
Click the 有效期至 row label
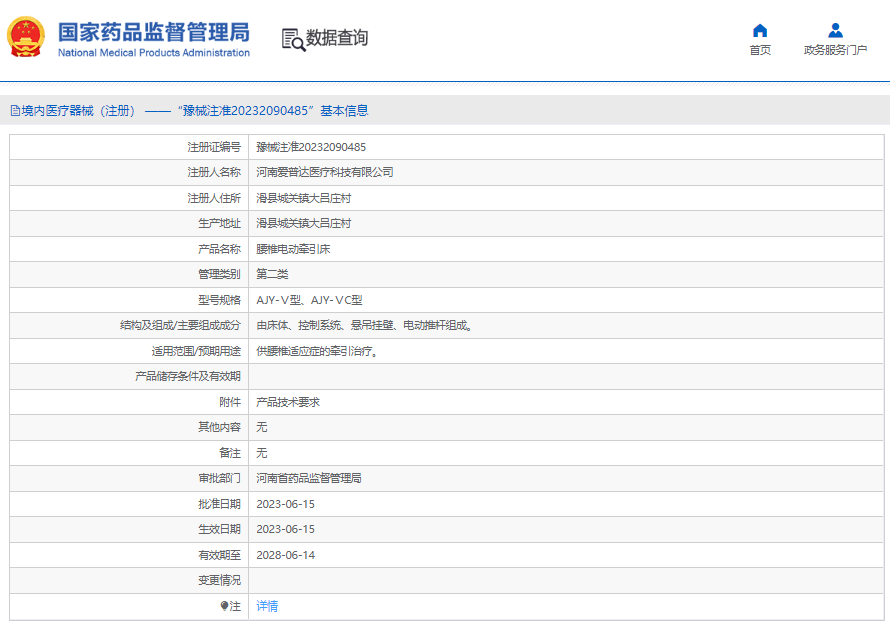(x=219, y=555)
